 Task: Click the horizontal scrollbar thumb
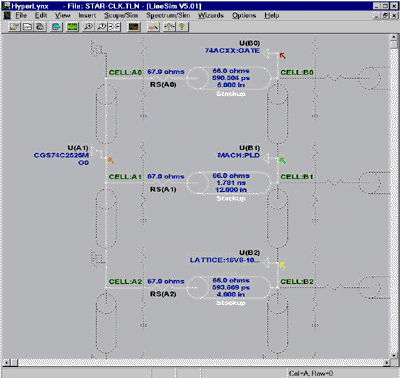click(14, 362)
